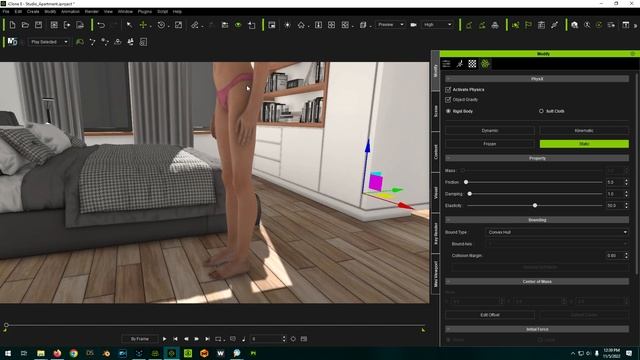Create a new project with the New icon

click(12, 25)
